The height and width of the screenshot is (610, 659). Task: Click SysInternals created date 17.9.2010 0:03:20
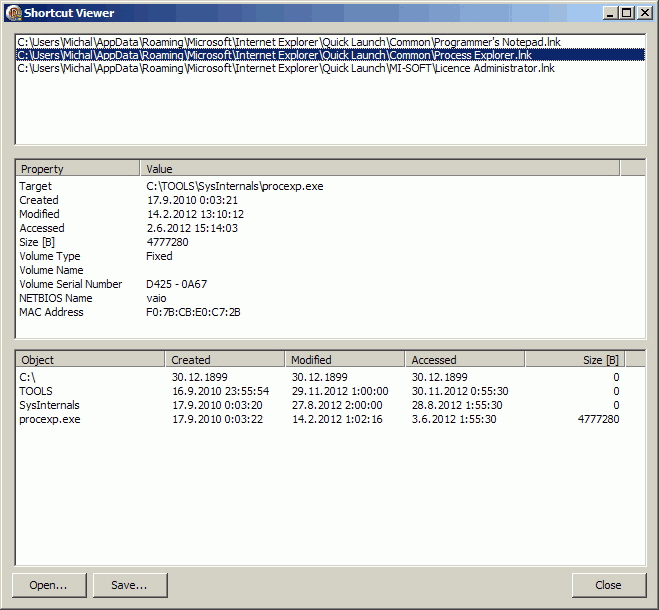[x=217, y=405]
